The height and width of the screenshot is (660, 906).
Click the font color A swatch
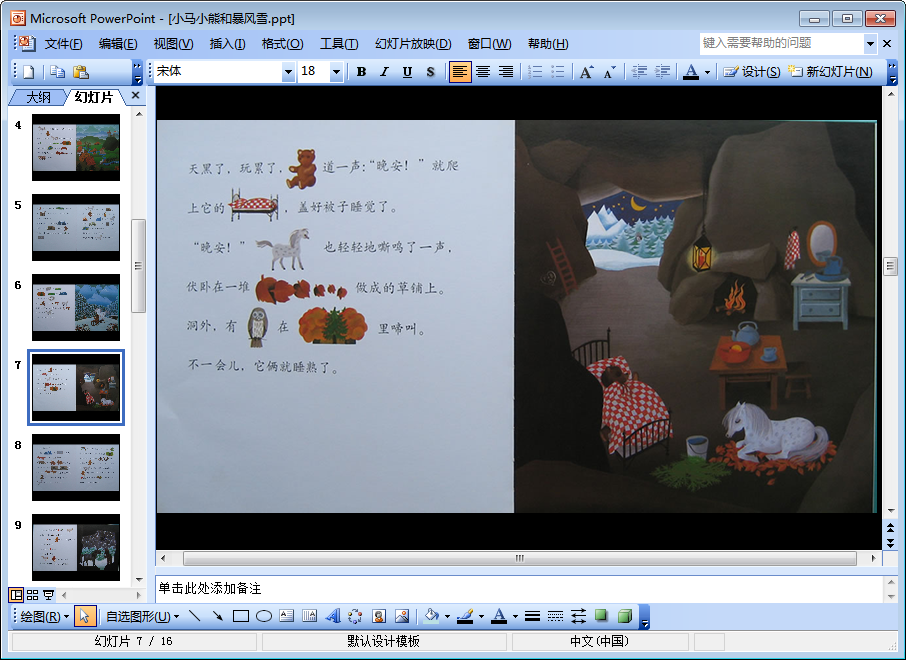pyautogui.click(x=690, y=72)
